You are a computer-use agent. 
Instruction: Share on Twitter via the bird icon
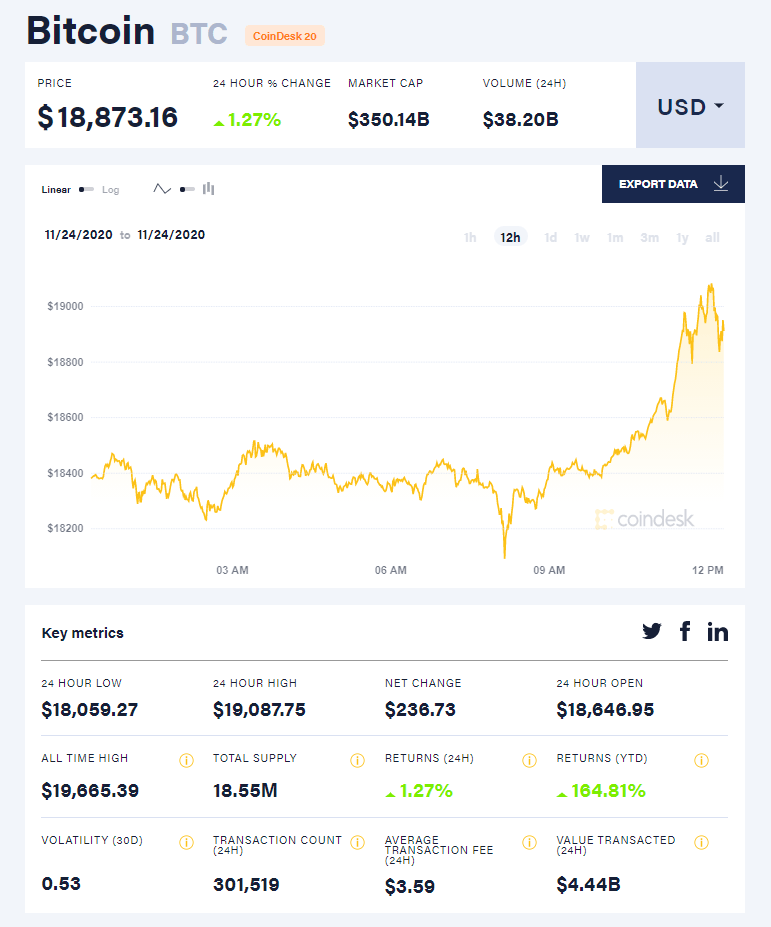click(652, 631)
